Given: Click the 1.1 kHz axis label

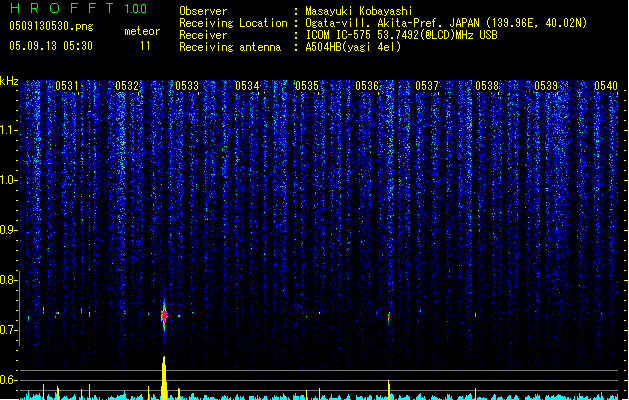Looking at the screenshot, I should point(8,130).
